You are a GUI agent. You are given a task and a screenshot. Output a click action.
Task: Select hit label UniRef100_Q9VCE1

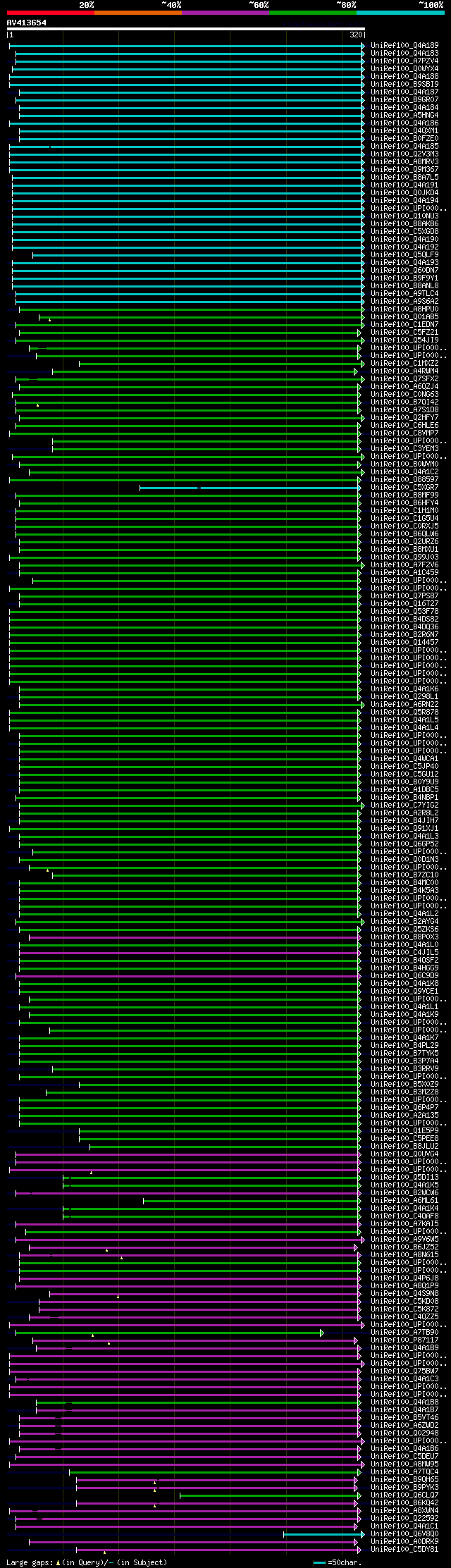coord(404,992)
